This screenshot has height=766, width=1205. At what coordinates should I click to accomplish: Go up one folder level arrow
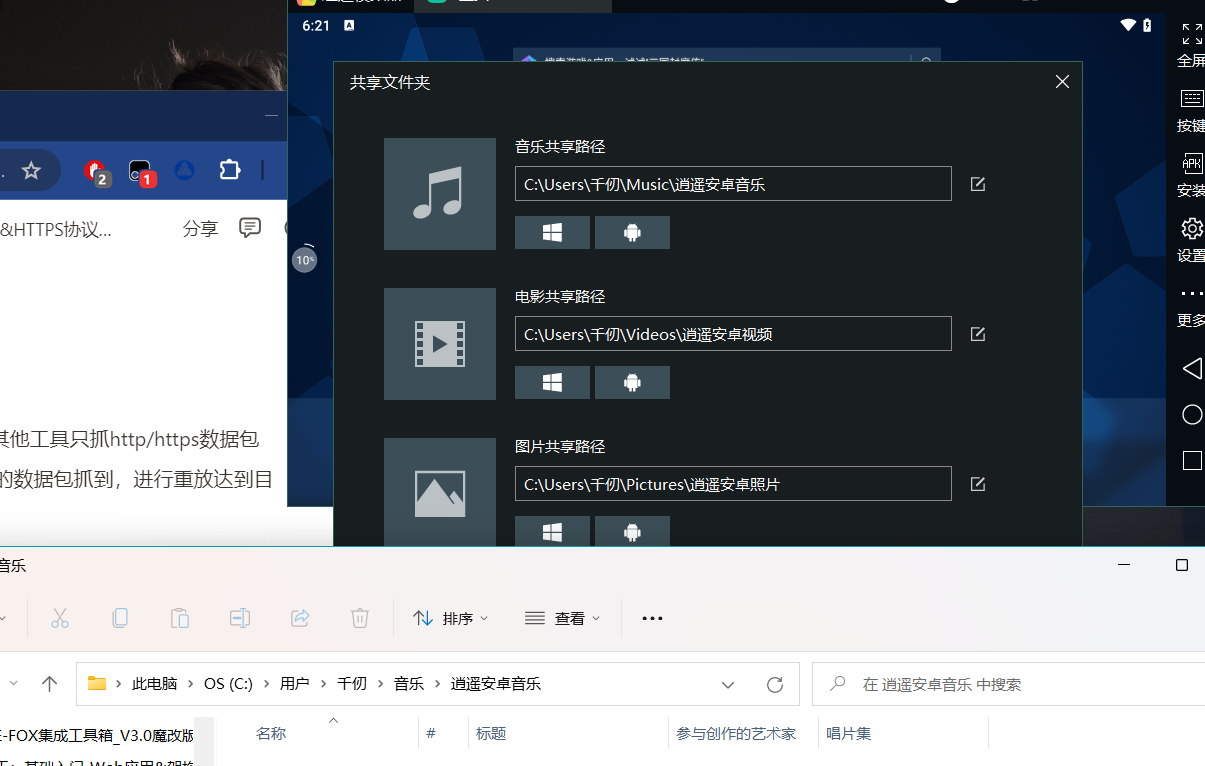coord(49,684)
